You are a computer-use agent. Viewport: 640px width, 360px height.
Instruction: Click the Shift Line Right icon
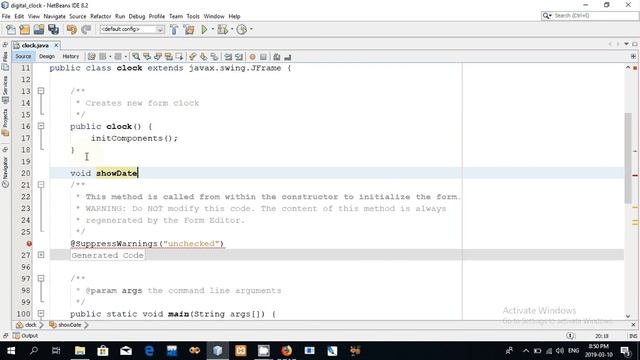tap(239, 57)
